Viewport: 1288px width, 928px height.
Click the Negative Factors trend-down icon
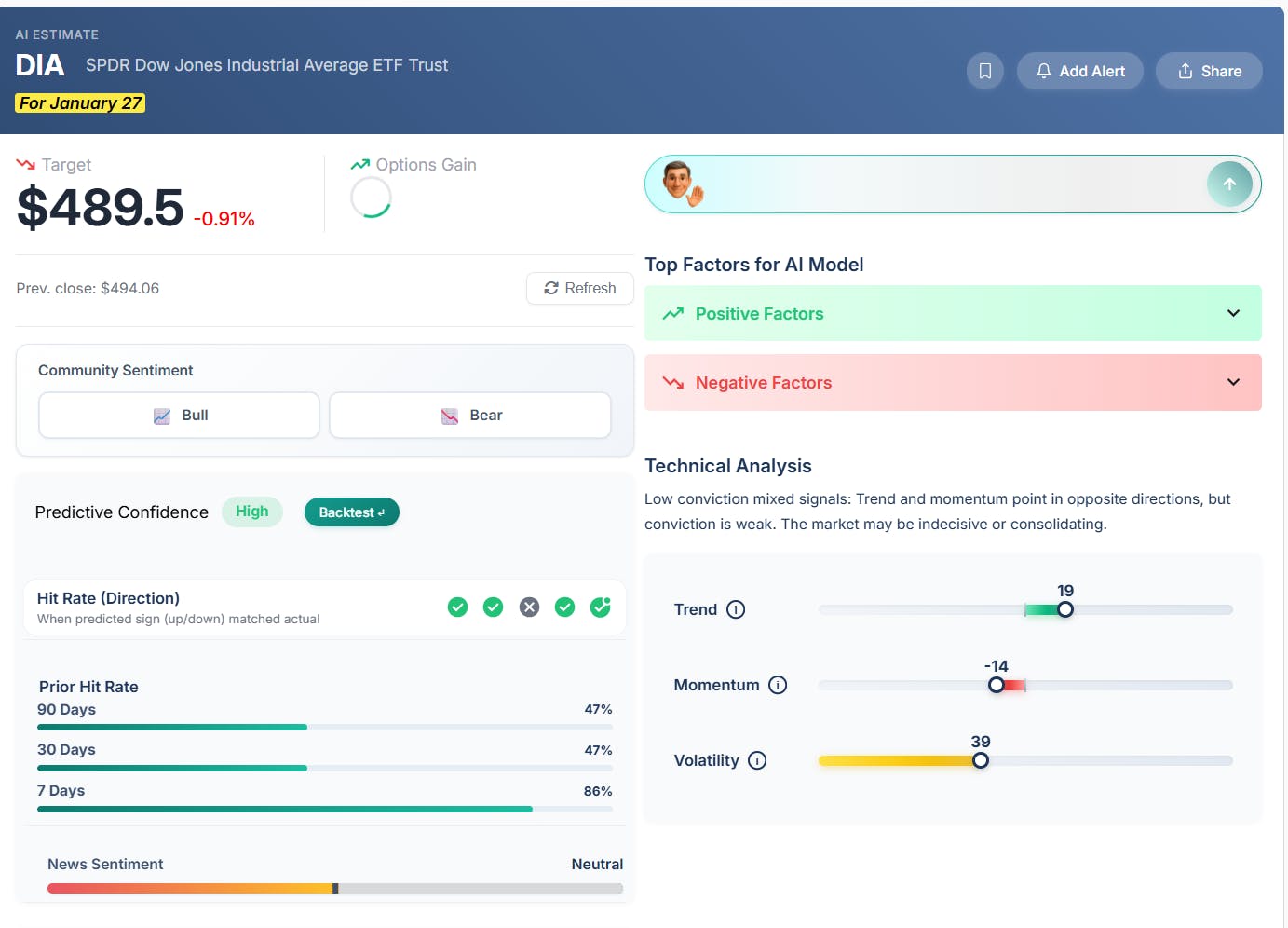click(673, 383)
